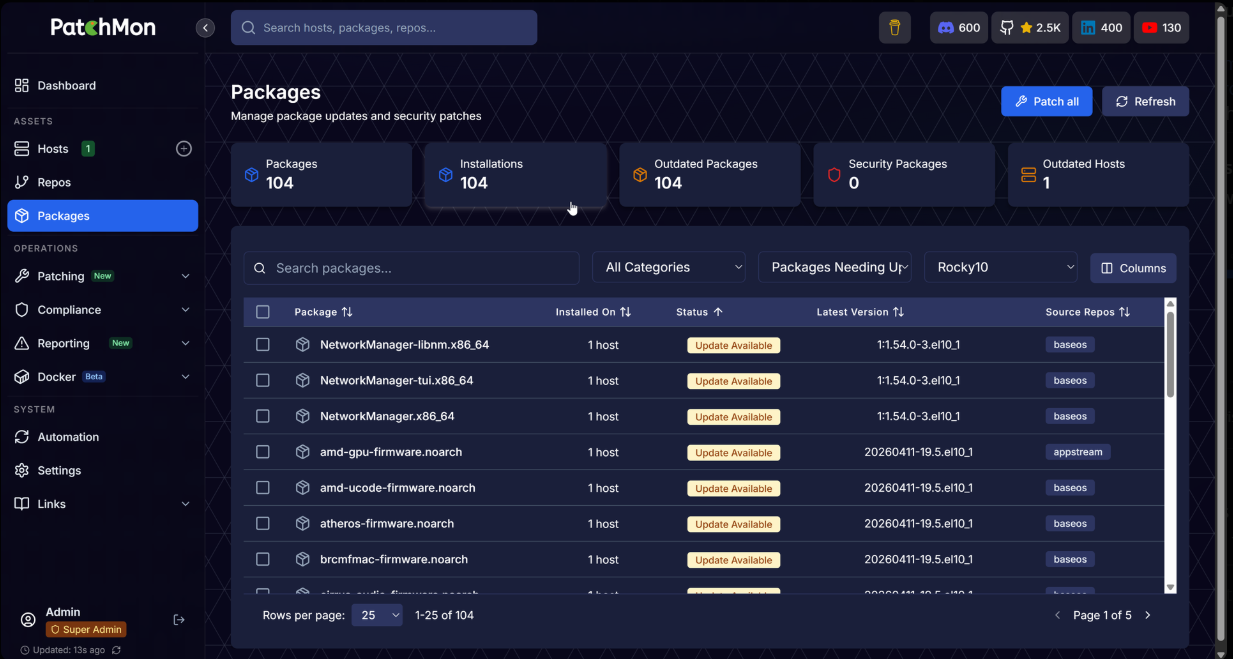This screenshot has height=660, width=1234.
Task: Sort by Package column arrows
Action: [347, 312]
